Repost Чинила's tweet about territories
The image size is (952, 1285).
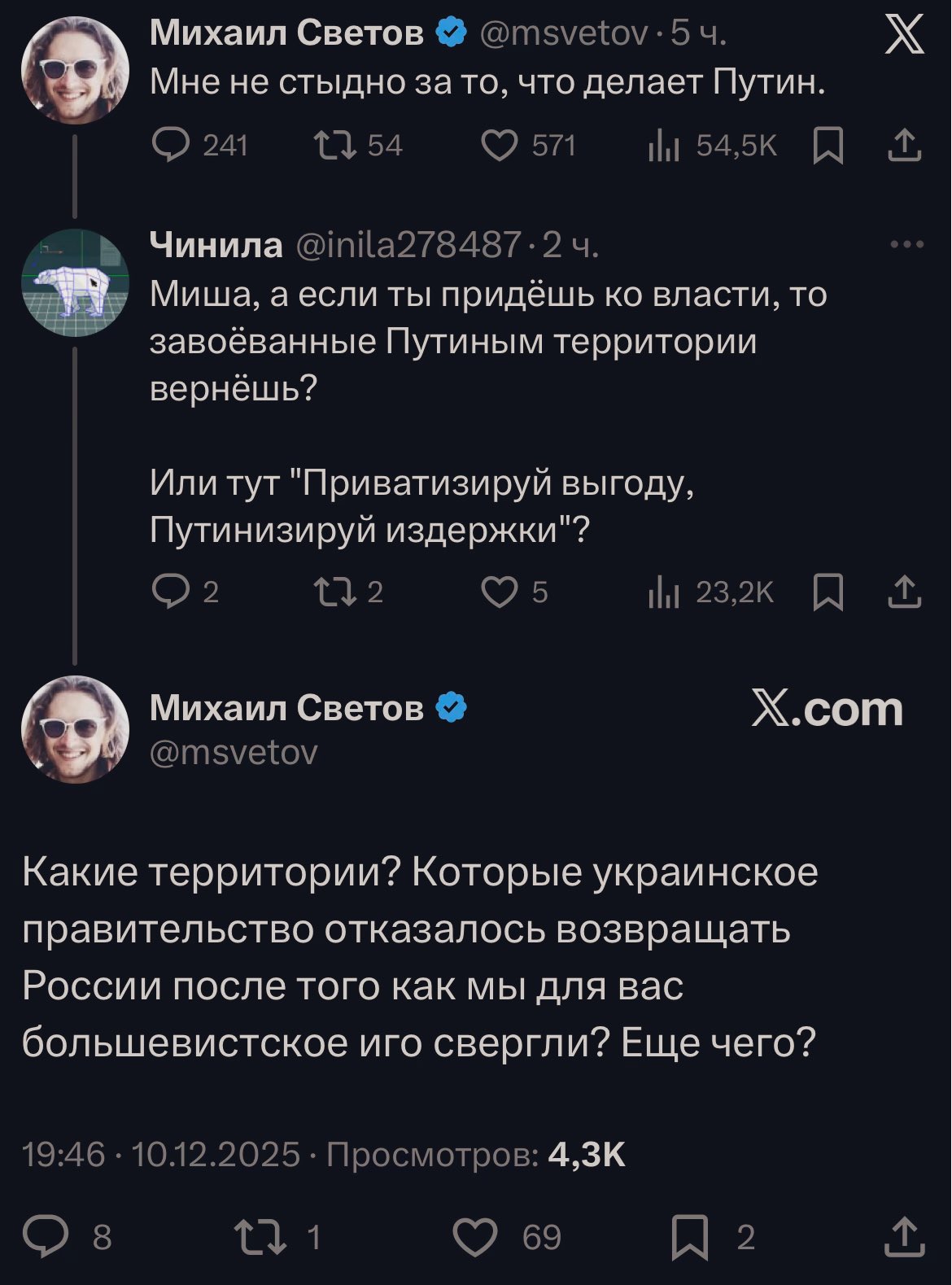(x=334, y=592)
